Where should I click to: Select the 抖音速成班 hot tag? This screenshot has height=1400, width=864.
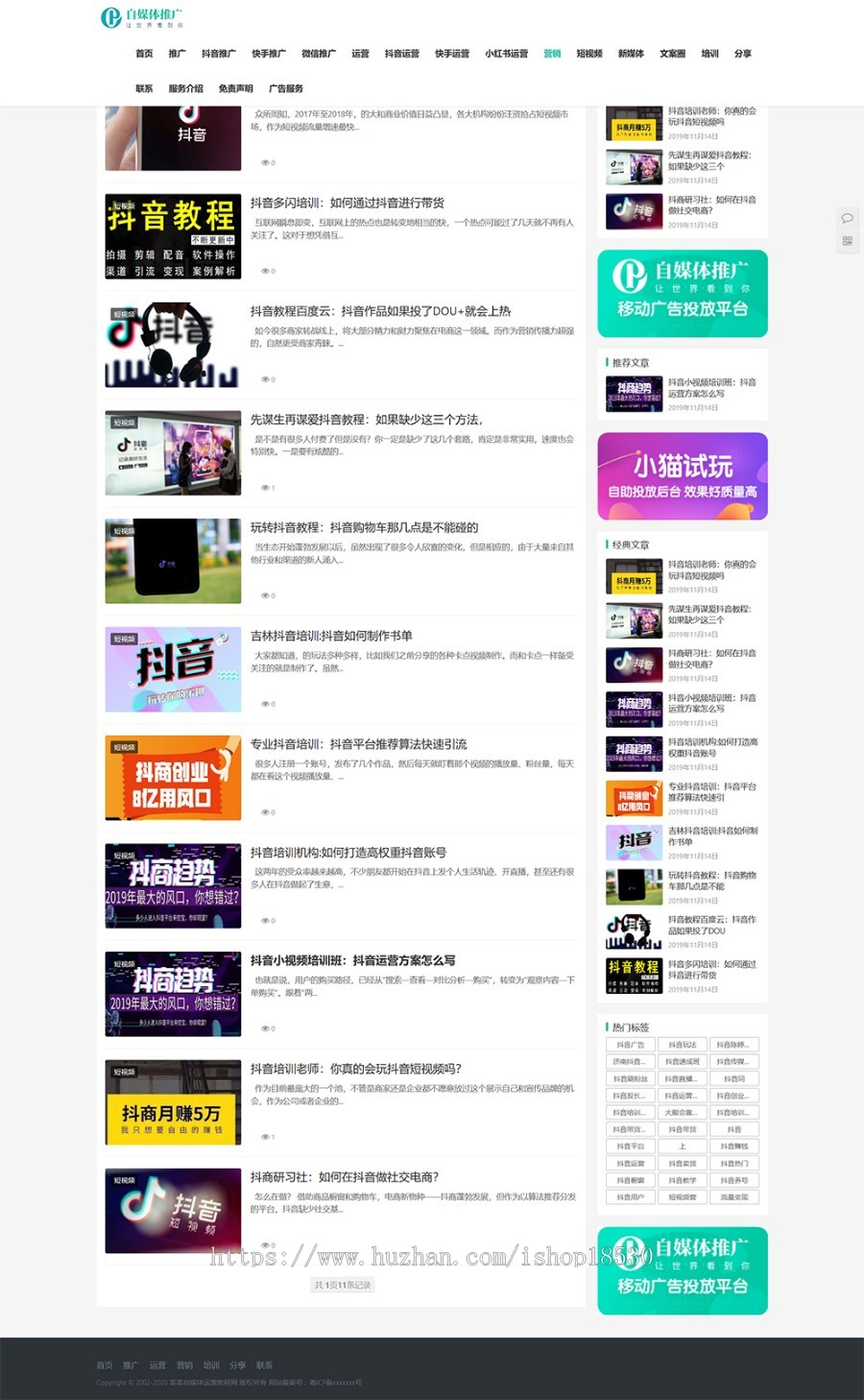pyautogui.click(x=683, y=1062)
